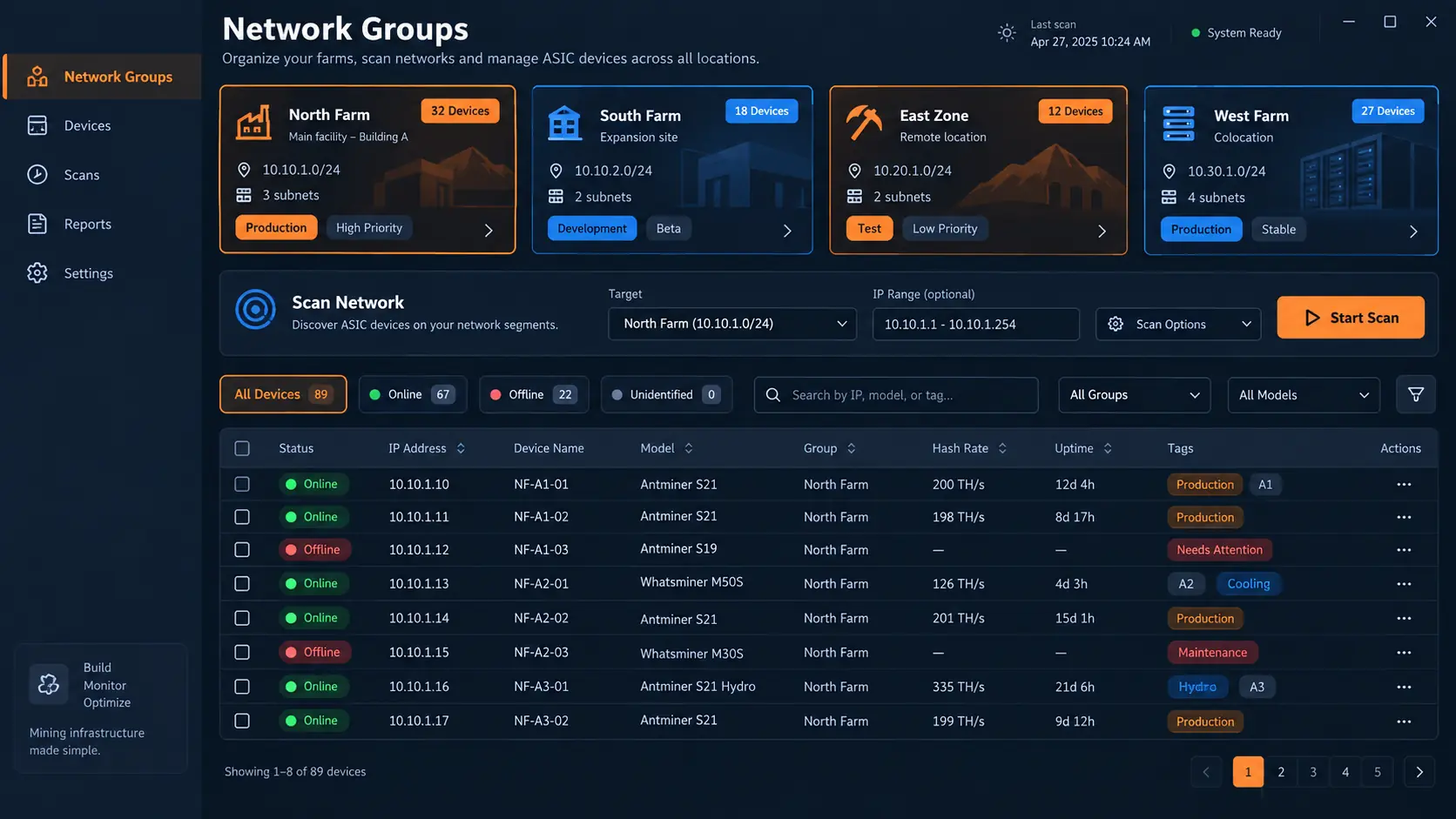The width and height of the screenshot is (1456, 819).
Task: Expand Scan Options dropdown
Action: [x=1178, y=324]
